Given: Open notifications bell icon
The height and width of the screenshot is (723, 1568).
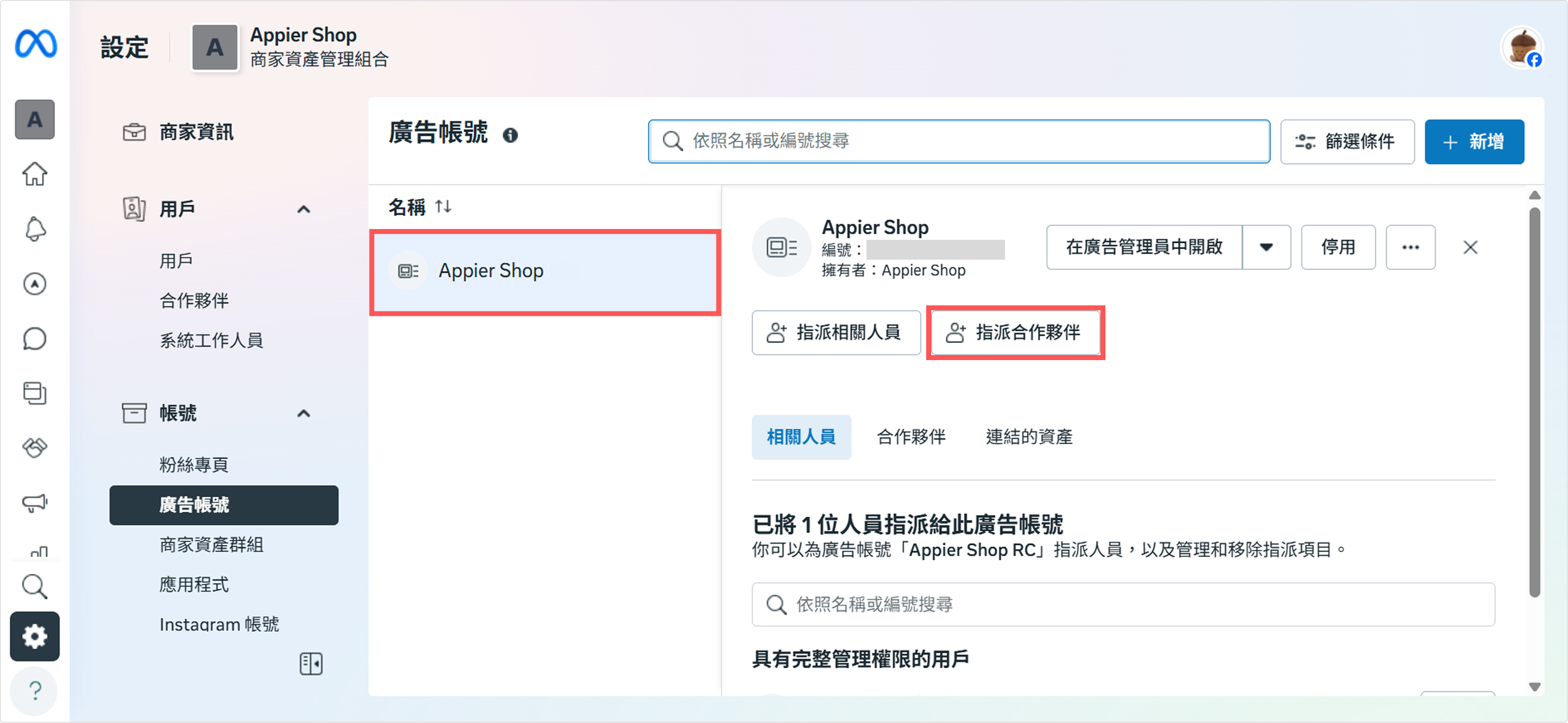Looking at the screenshot, I should tap(35, 229).
